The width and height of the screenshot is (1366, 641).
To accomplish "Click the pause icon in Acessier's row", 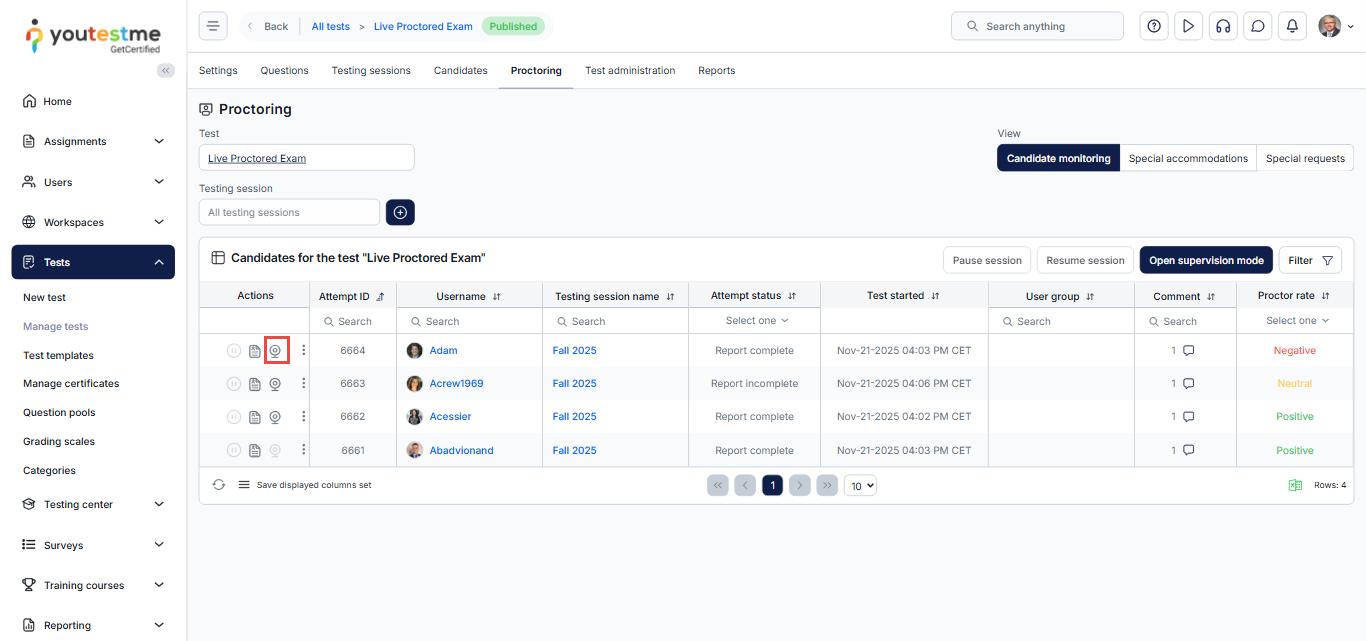I will point(233,417).
